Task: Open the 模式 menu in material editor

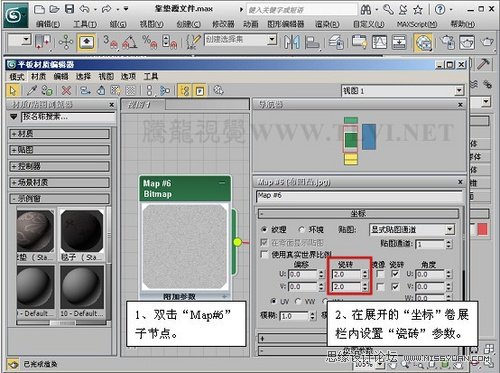Action: [17, 76]
